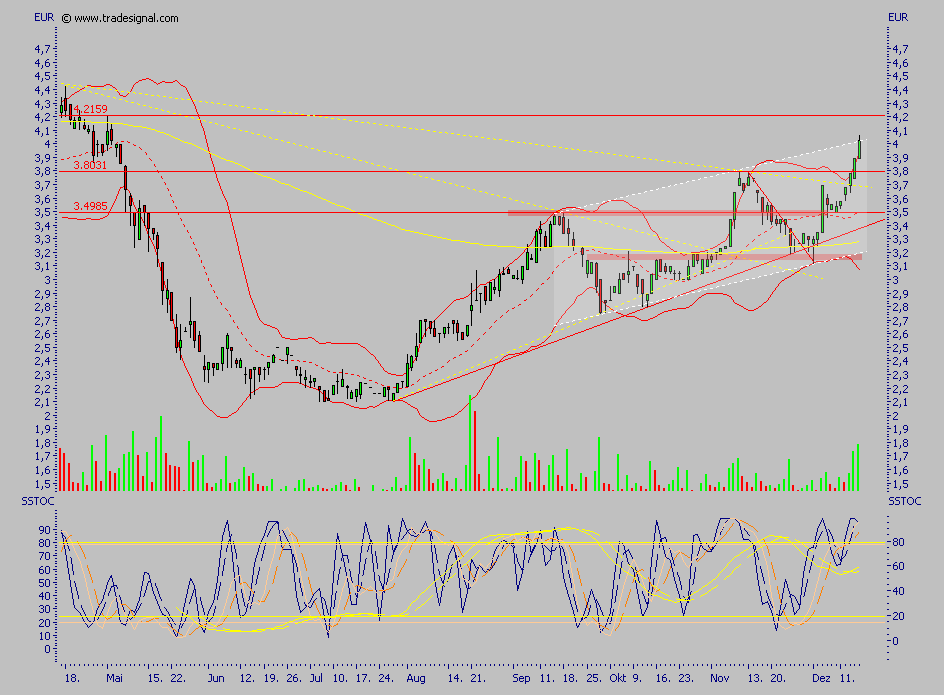Click the Nov month marker on time axis

(720, 677)
